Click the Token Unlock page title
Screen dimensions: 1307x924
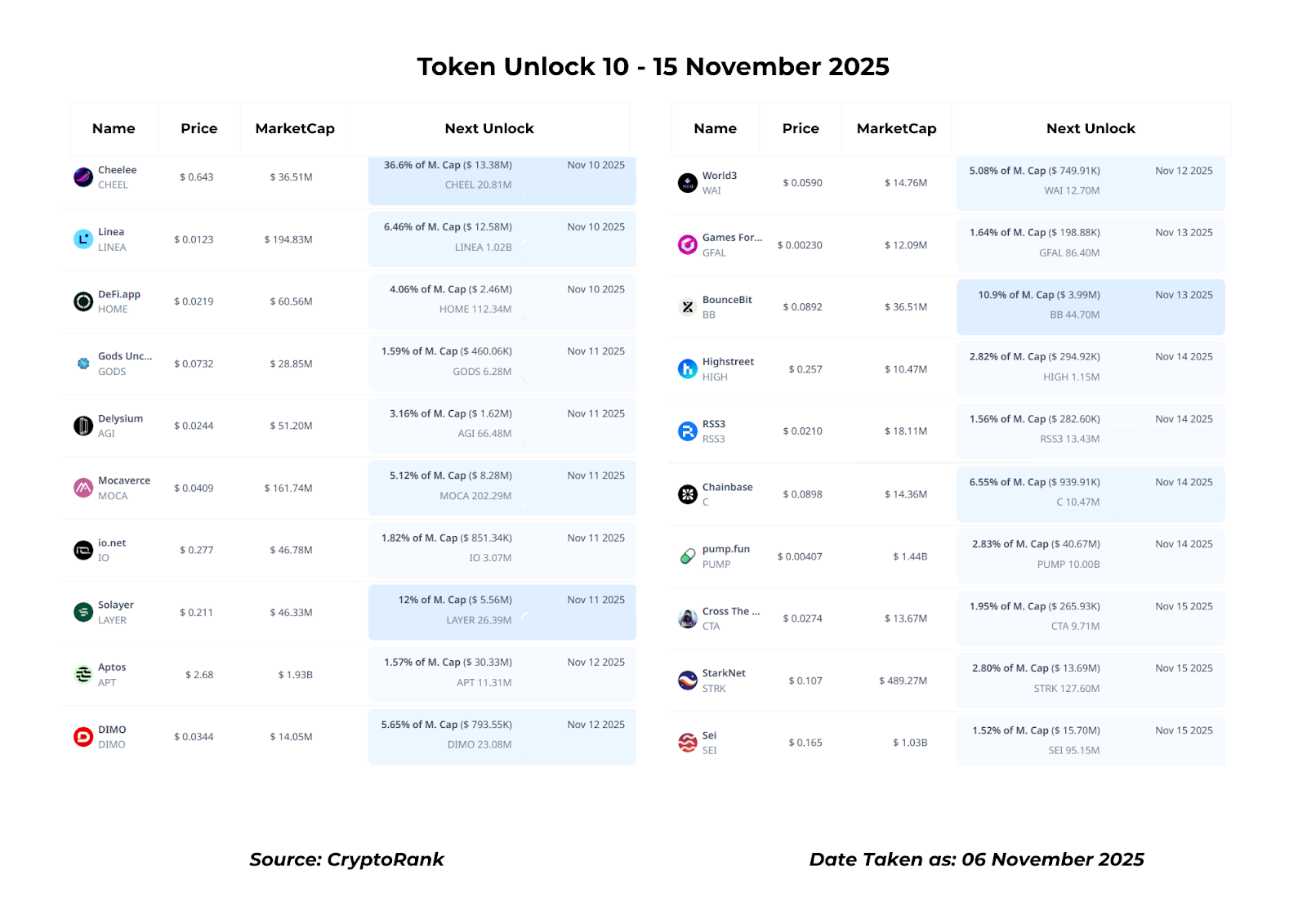[x=653, y=66]
